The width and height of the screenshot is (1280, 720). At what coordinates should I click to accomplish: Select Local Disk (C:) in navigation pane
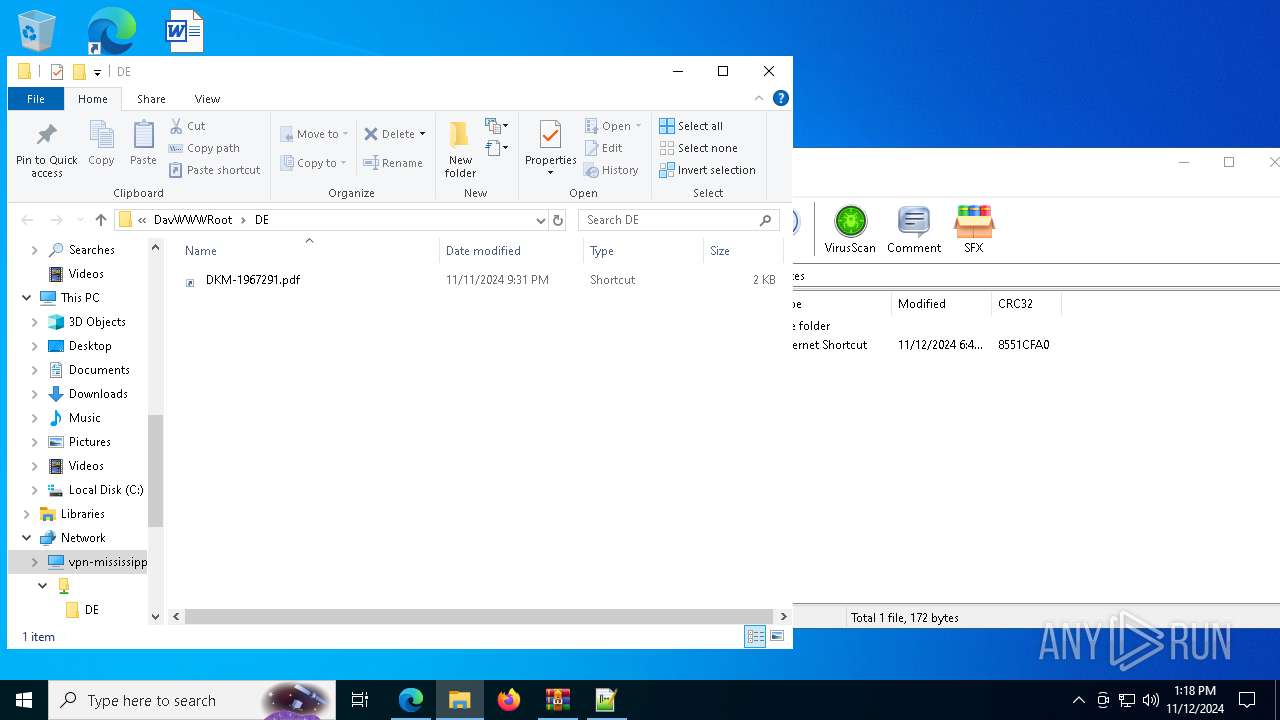click(105, 490)
